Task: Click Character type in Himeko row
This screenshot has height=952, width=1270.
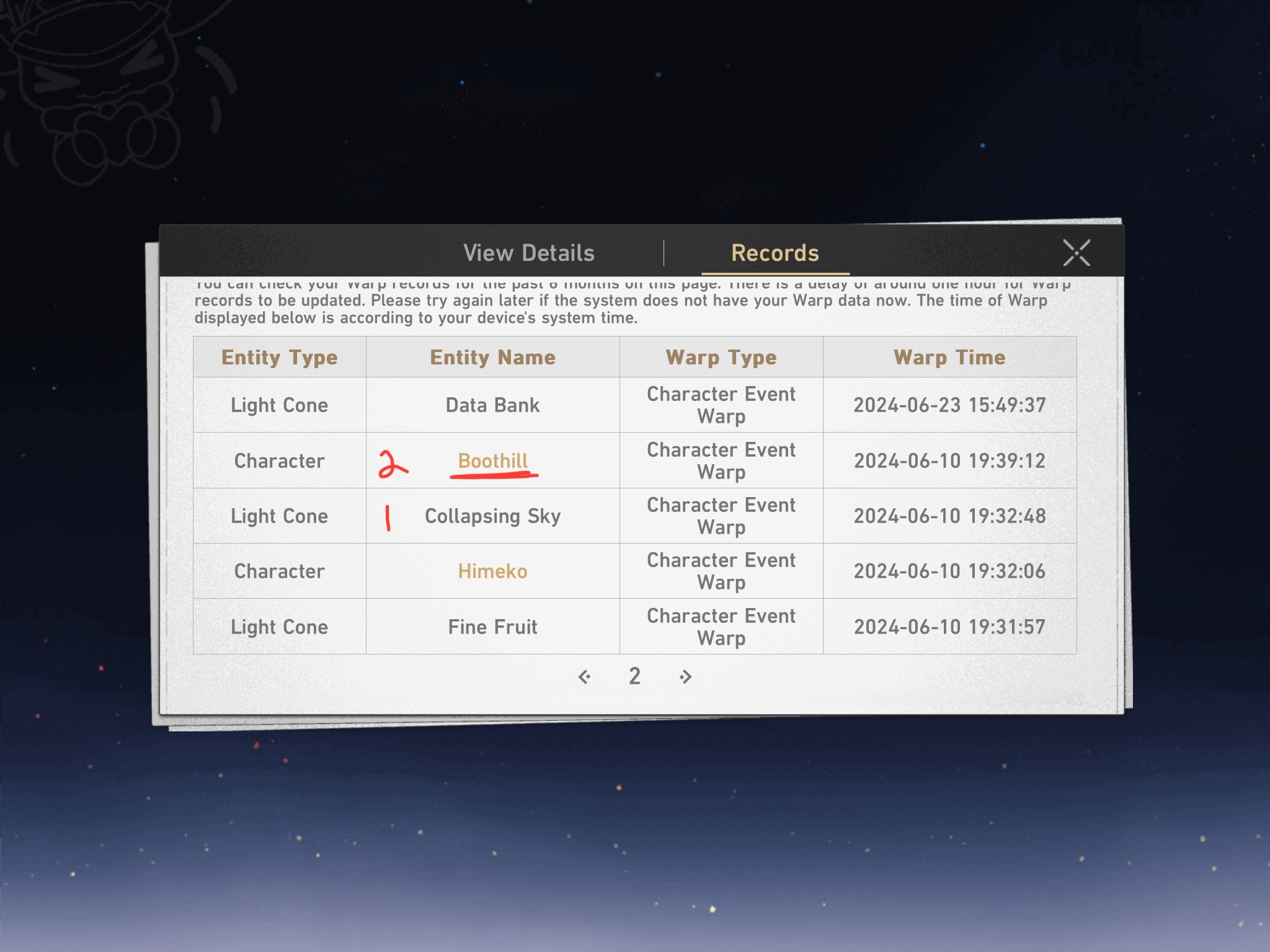Action: point(280,571)
